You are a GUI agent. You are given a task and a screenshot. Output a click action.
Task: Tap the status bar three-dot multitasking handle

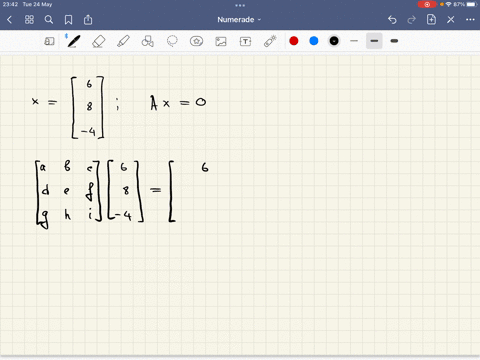tap(240, 5)
